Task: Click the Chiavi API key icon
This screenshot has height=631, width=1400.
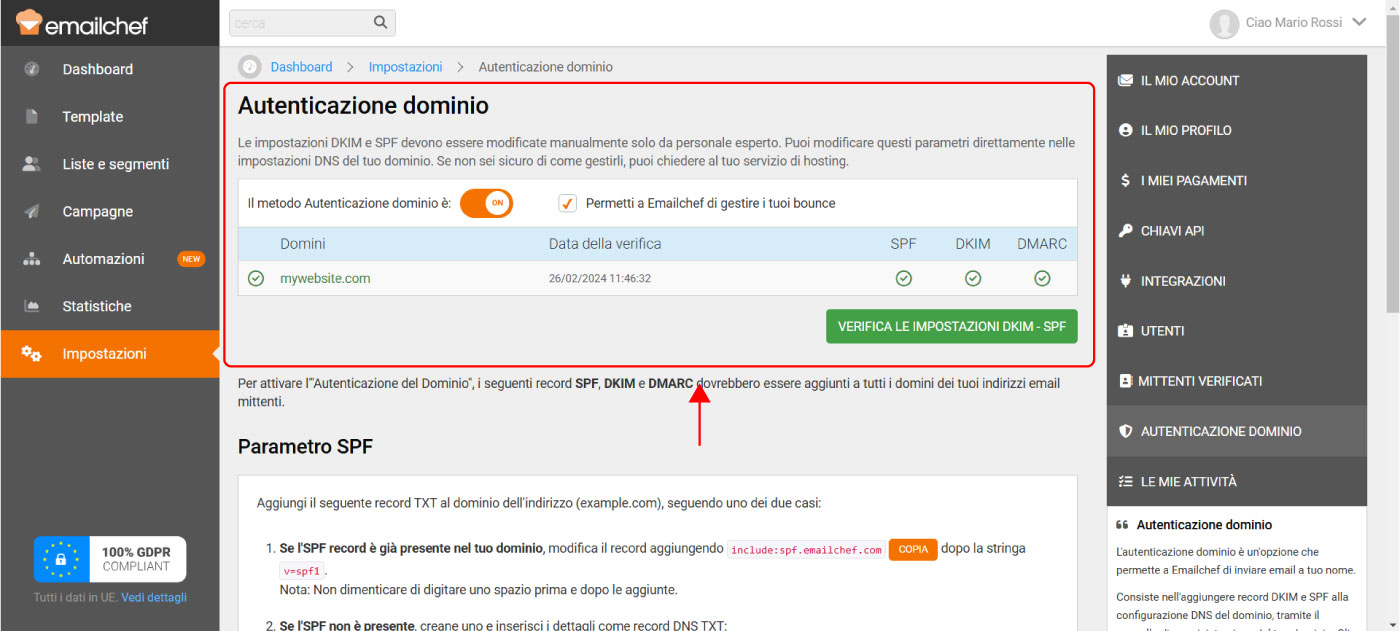Action: click(1126, 231)
